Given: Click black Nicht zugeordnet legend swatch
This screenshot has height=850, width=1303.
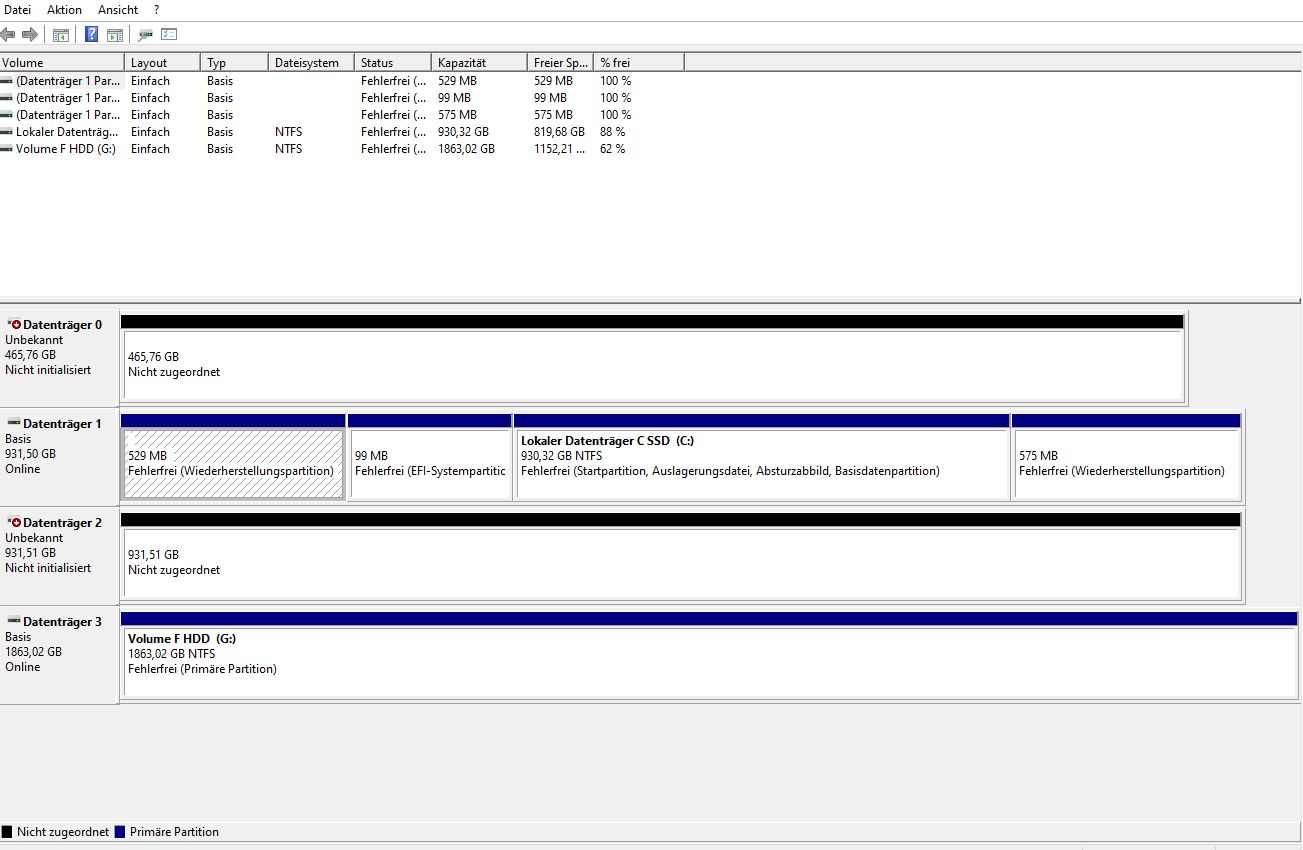Looking at the screenshot, I should click(7, 832).
